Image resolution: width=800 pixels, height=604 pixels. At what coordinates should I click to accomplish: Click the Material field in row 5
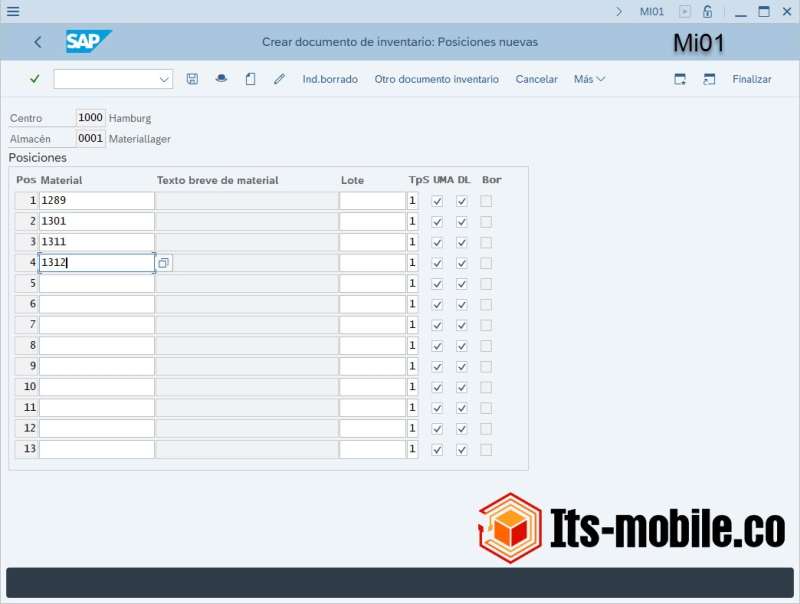(x=97, y=283)
